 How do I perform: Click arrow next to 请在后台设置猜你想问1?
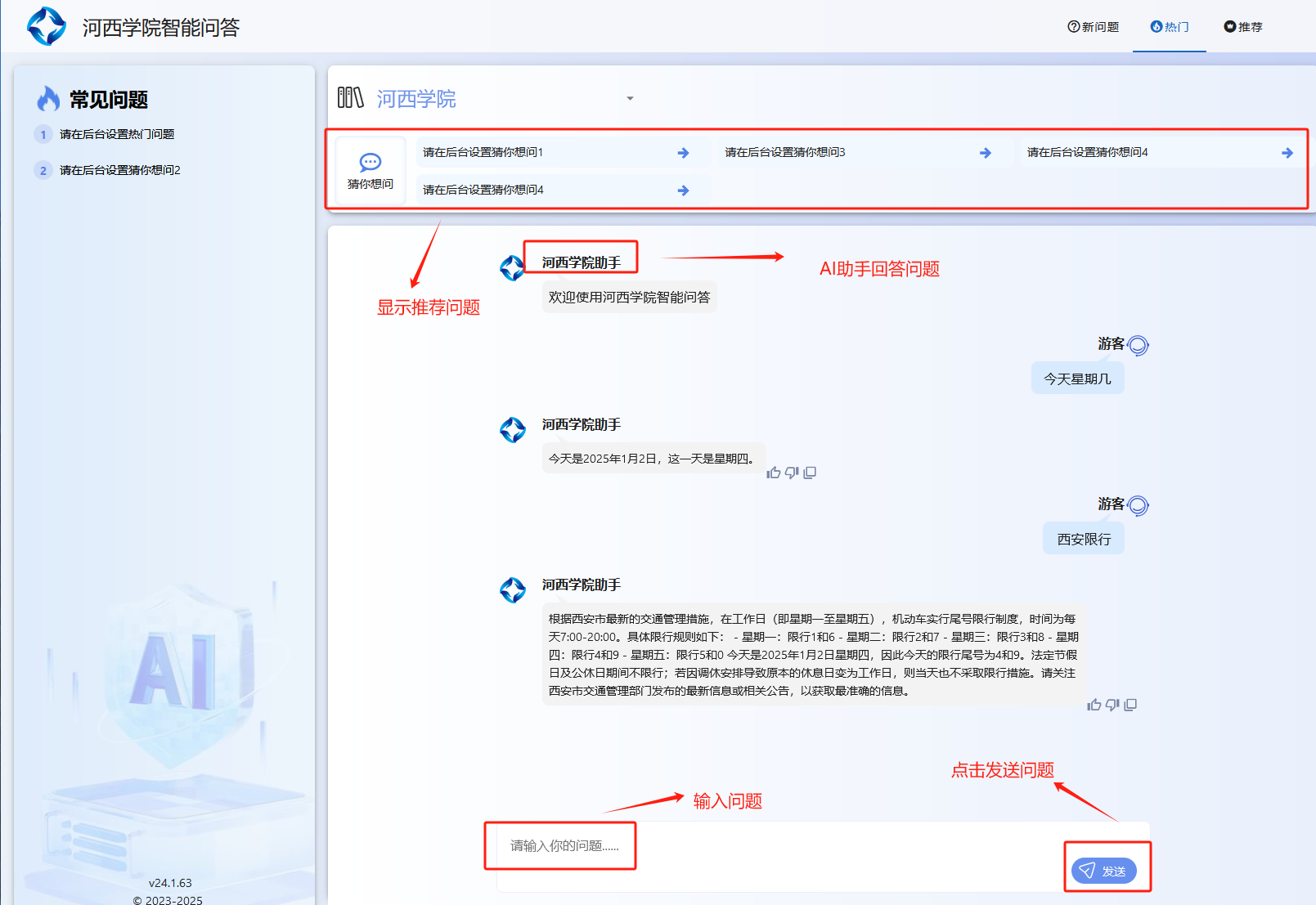click(683, 153)
